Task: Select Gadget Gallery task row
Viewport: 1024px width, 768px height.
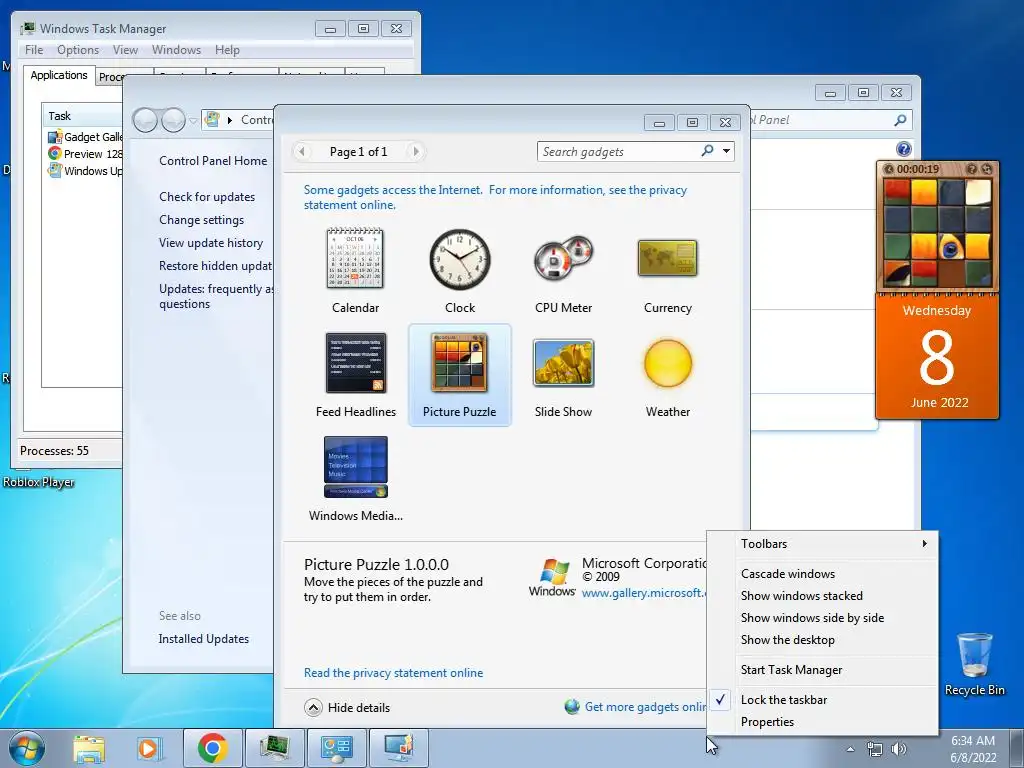Action: point(84,136)
